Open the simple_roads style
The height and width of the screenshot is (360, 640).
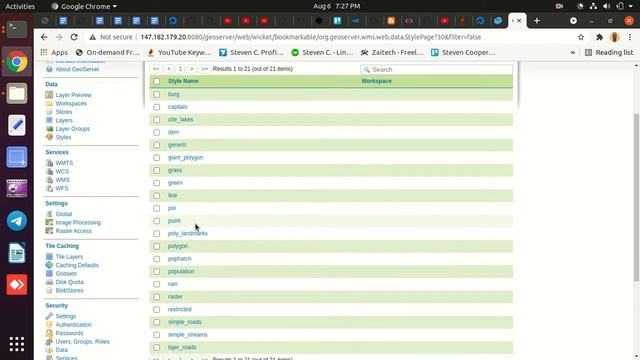click(184, 322)
